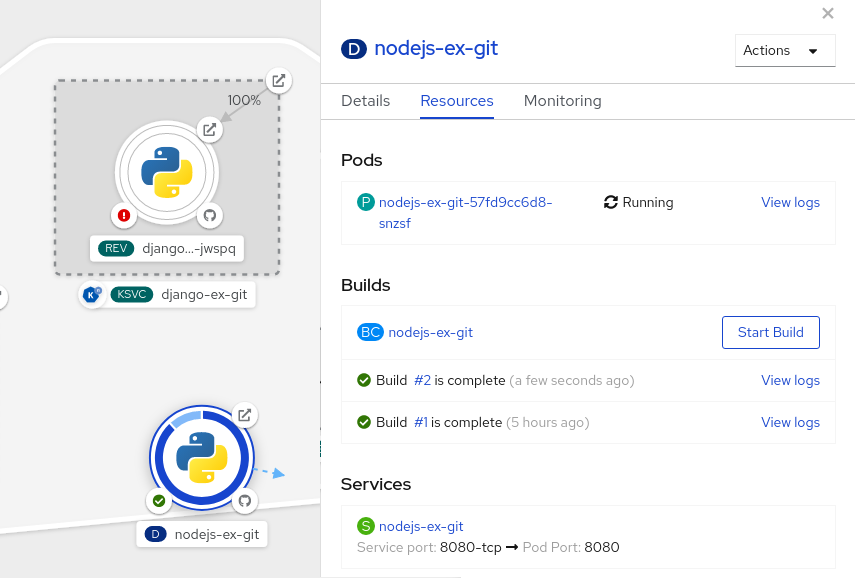Screen dimensions: 855x578
Task: Click open URL decorator on django revision node
Action: click(x=209, y=129)
